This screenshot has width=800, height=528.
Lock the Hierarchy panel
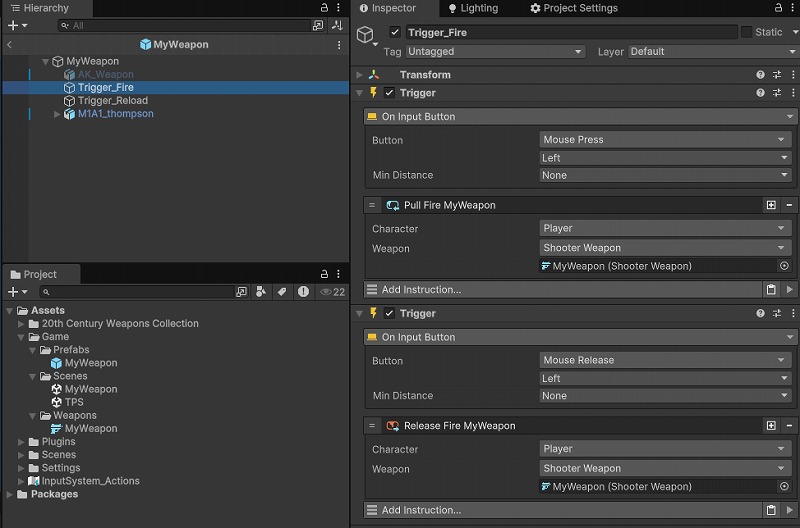click(324, 8)
